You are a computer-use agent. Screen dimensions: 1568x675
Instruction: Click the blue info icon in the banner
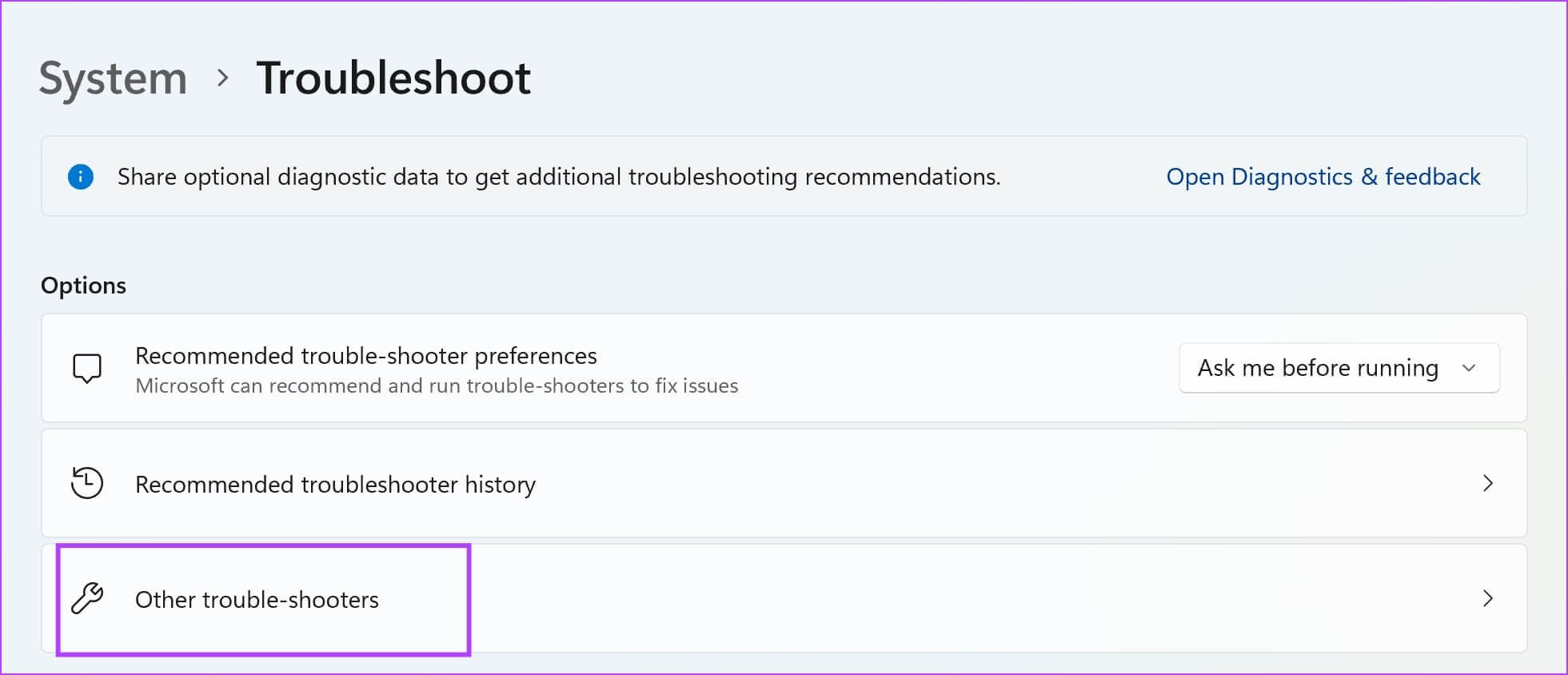tap(81, 177)
